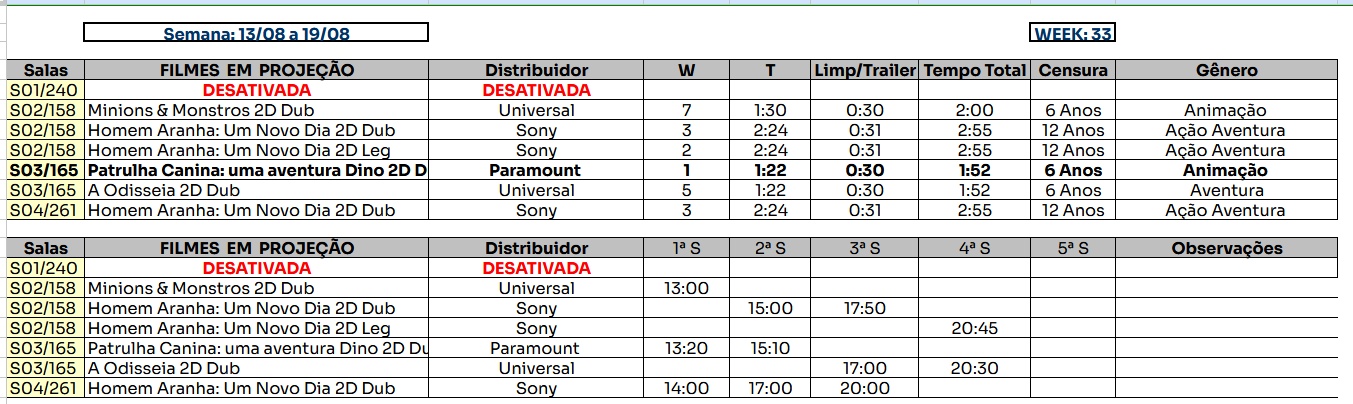Screen dimensions: 1353x404
Task: Click the 13:00 showtime cell for Minions
Action: [x=686, y=288]
